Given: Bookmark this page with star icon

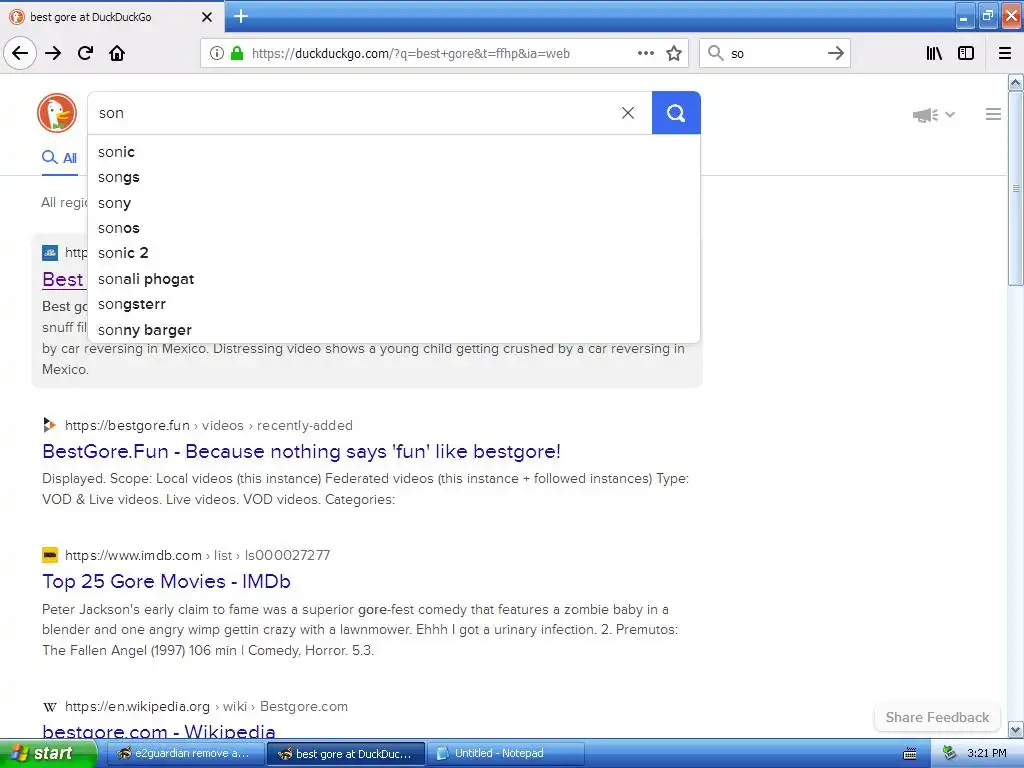Looking at the screenshot, I should click(674, 53).
